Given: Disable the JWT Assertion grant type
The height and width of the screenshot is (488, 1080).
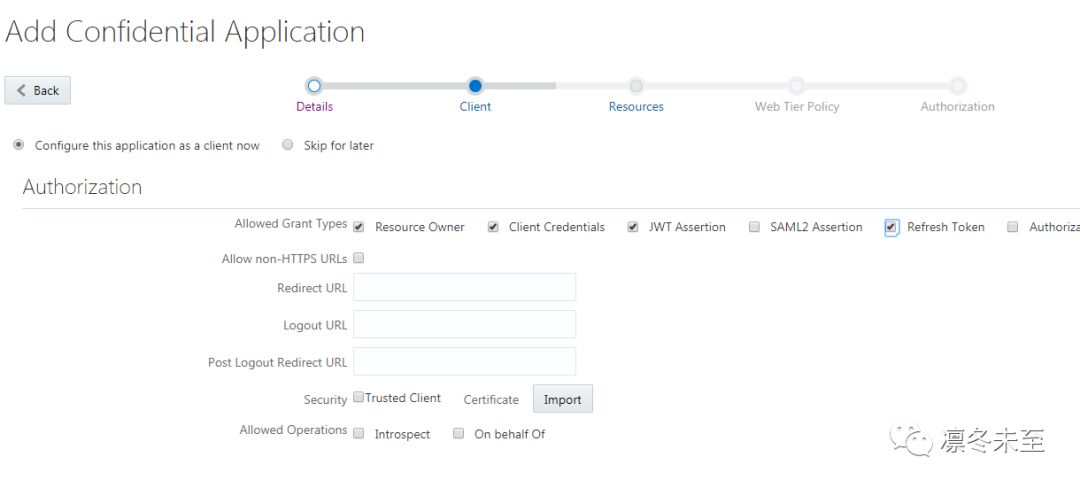Looking at the screenshot, I should (x=633, y=227).
